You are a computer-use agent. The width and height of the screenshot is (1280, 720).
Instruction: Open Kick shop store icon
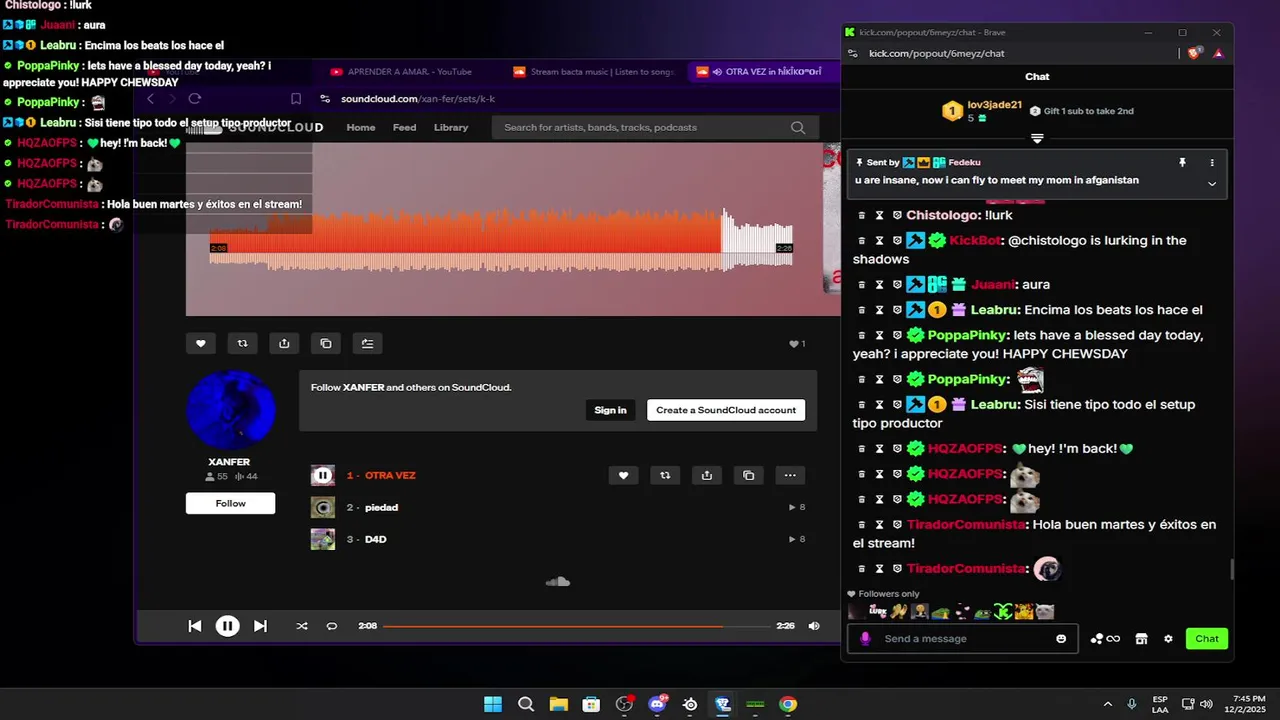pos(1141,639)
